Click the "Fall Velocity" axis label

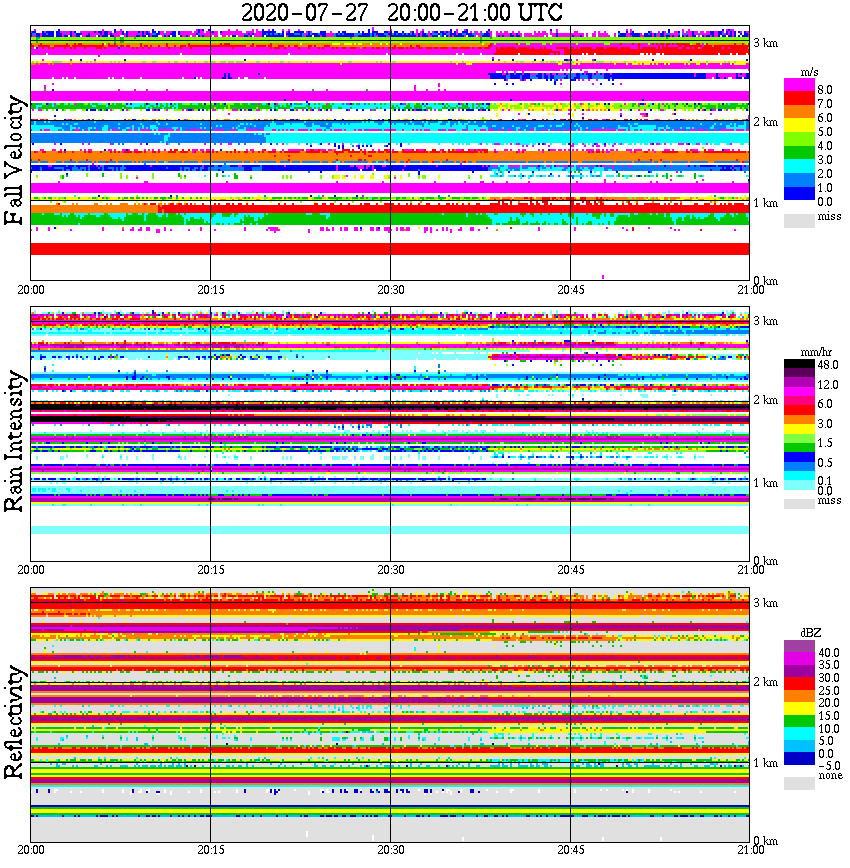pos(14,160)
